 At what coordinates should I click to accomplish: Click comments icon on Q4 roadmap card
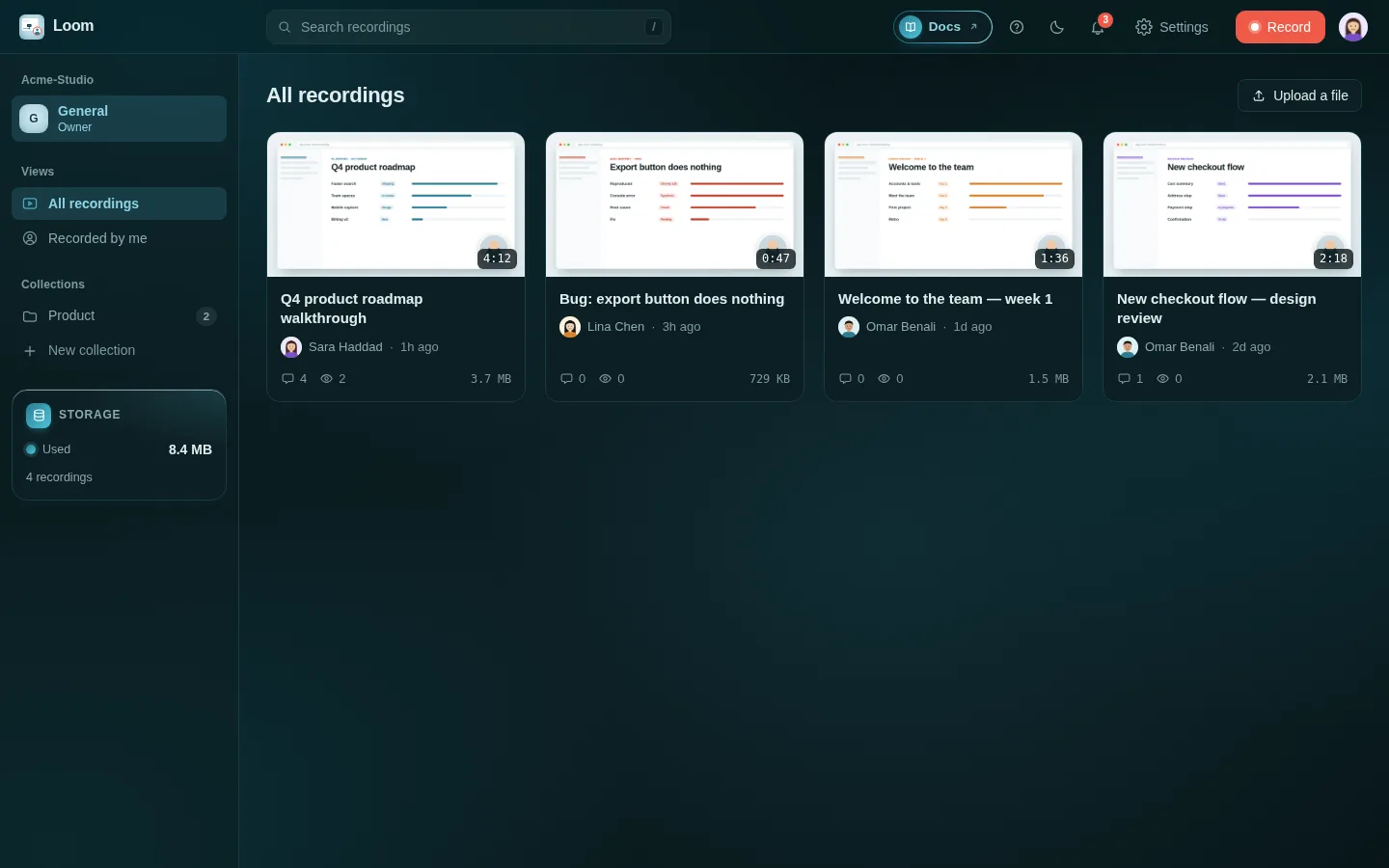[x=287, y=379]
